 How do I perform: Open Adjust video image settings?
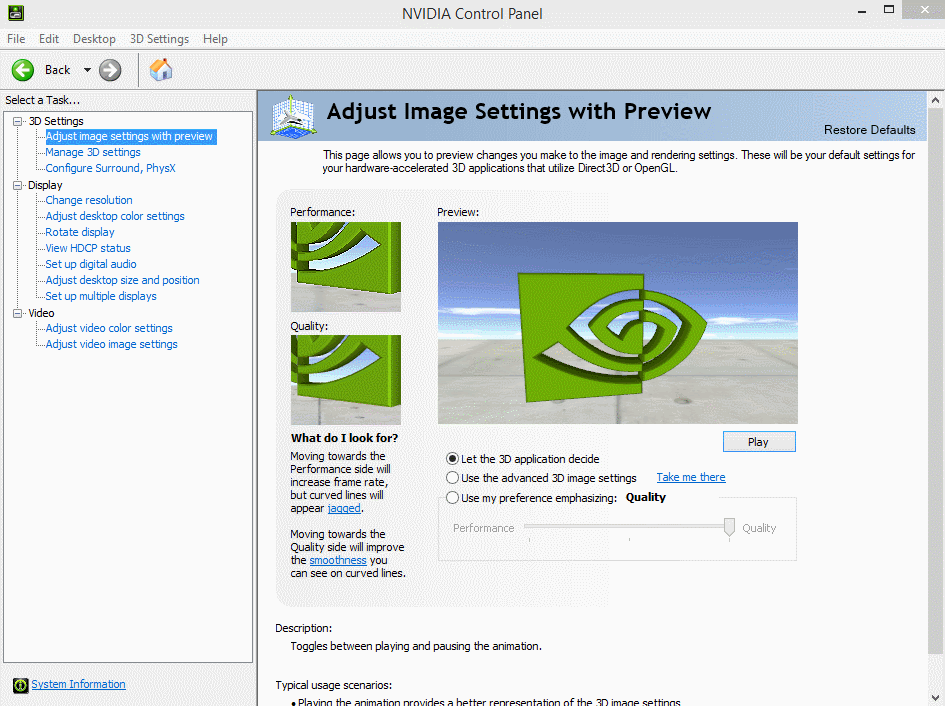[x=111, y=344]
